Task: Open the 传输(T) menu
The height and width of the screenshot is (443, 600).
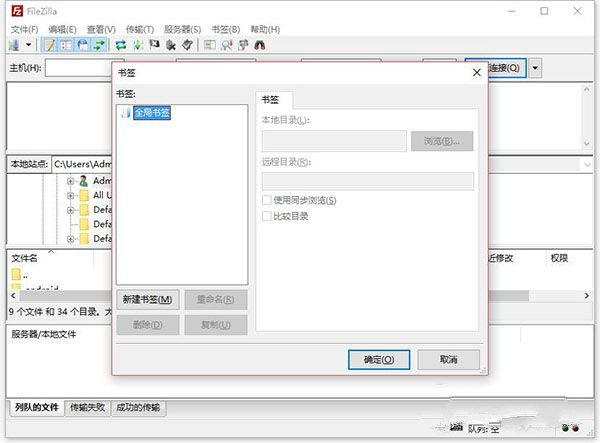Action: click(140, 29)
